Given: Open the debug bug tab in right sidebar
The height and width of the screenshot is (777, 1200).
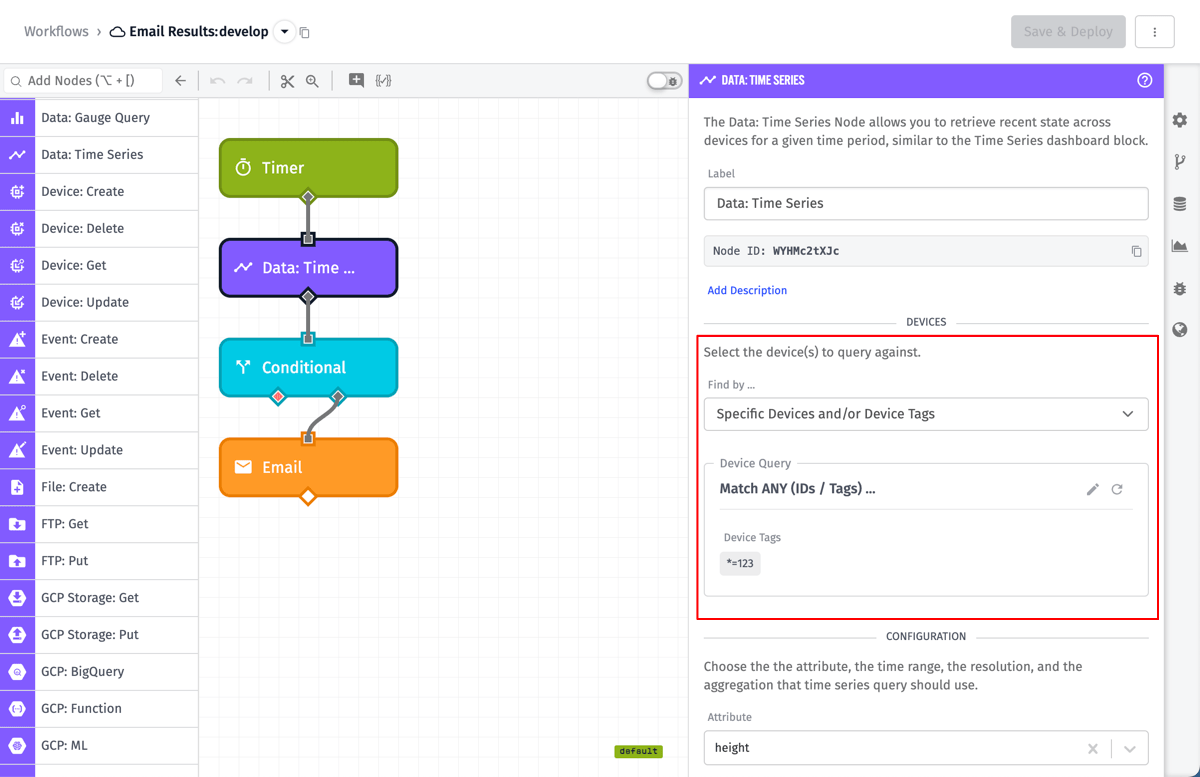Looking at the screenshot, I should coord(1180,288).
